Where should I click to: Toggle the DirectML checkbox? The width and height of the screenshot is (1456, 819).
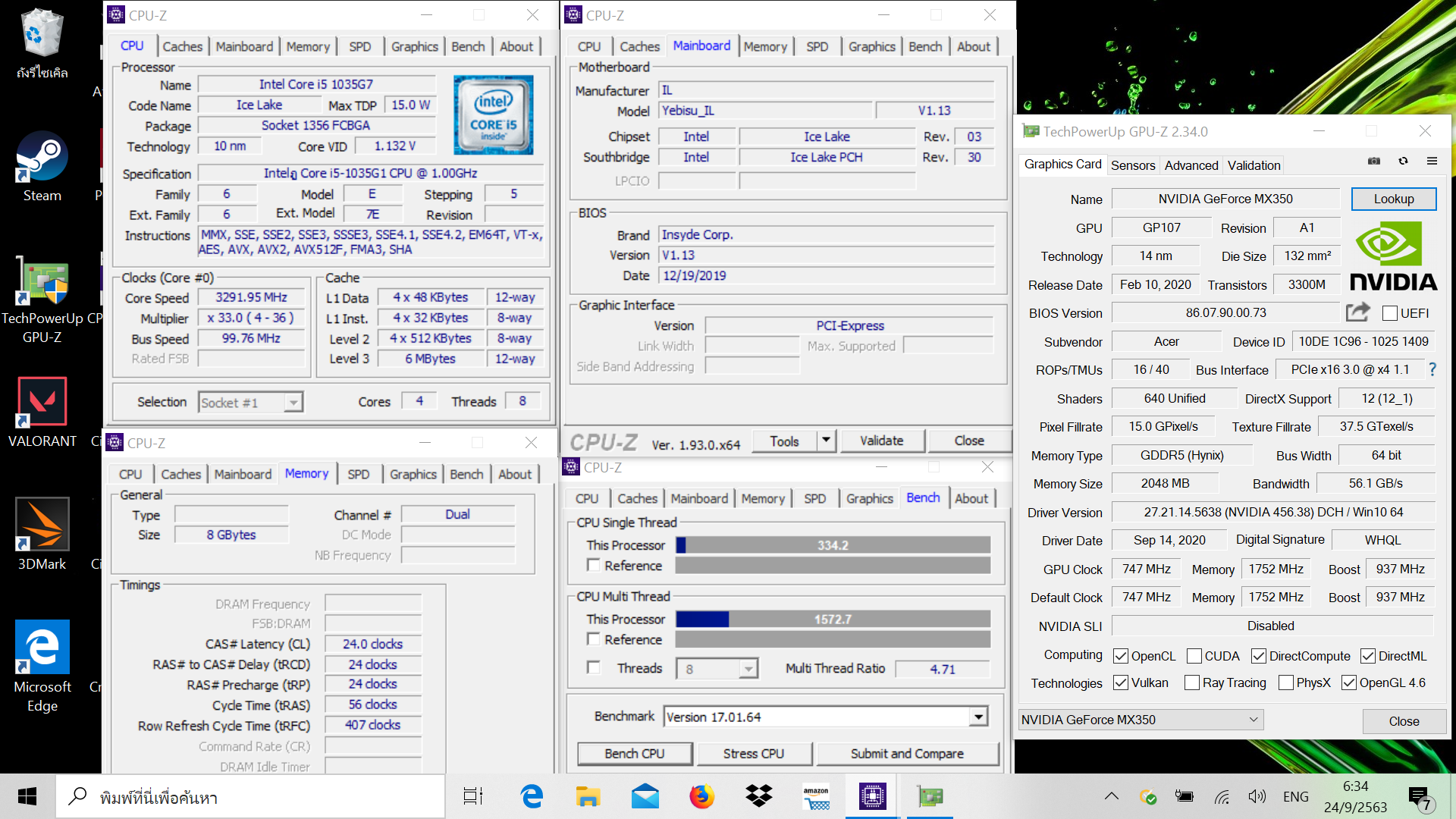tap(1368, 656)
